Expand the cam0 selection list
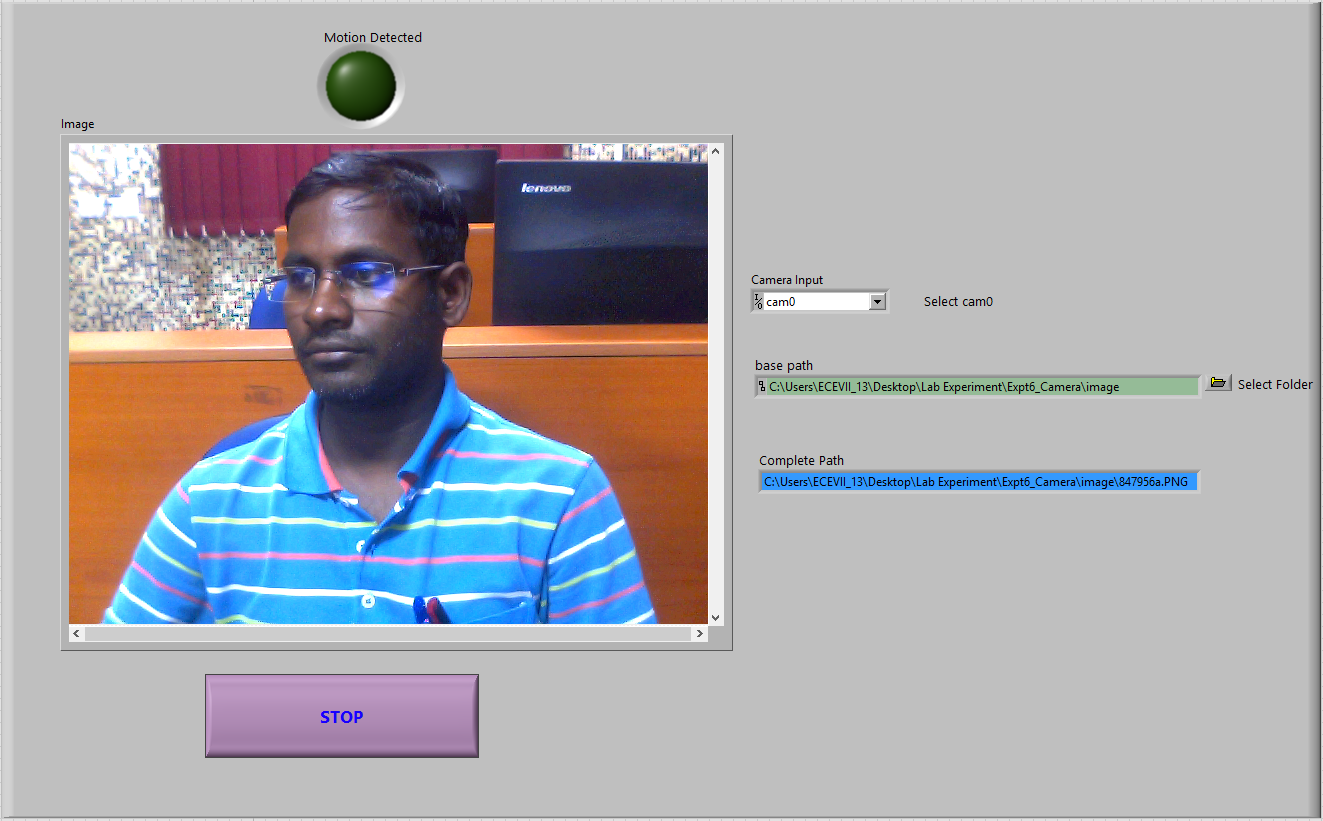 tap(877, 300)
